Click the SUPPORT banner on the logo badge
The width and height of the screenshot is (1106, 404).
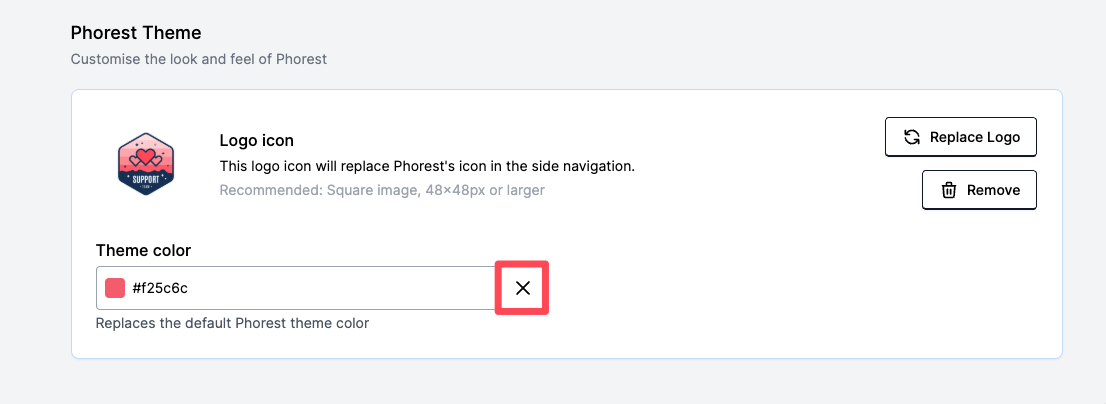(x=145, y=179)
